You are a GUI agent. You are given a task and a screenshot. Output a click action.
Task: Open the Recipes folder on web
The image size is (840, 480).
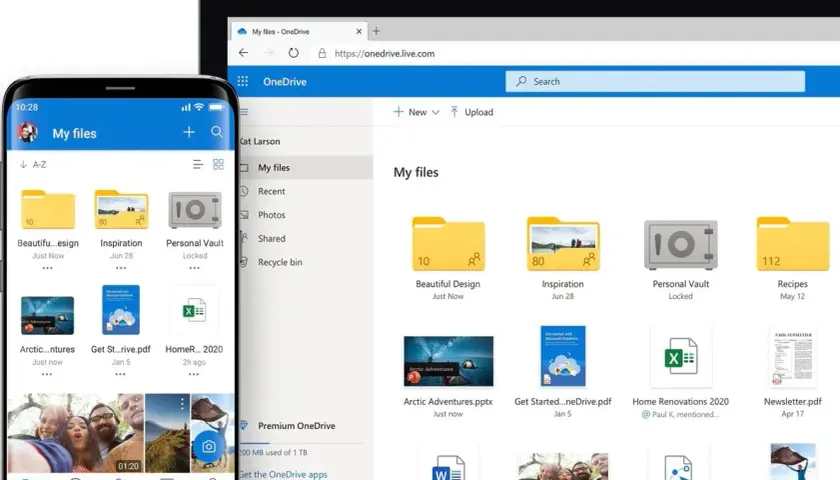click(792, 244)
